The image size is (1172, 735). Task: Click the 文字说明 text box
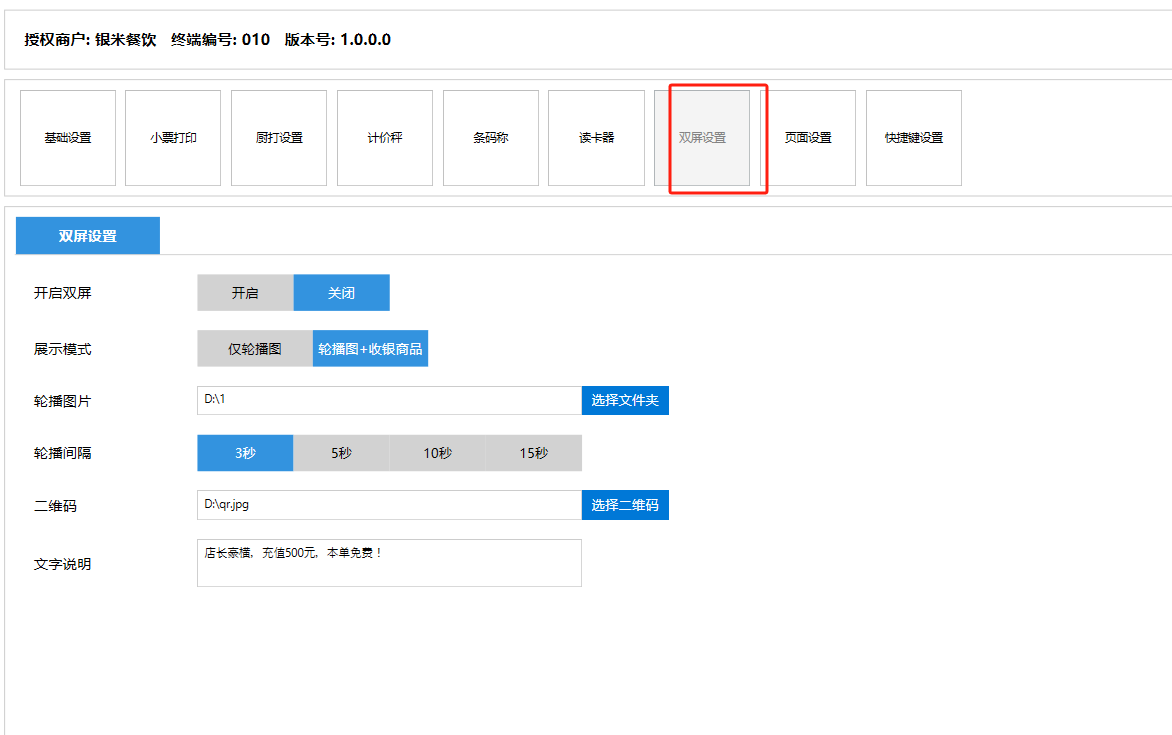click(x=389, y=563)
